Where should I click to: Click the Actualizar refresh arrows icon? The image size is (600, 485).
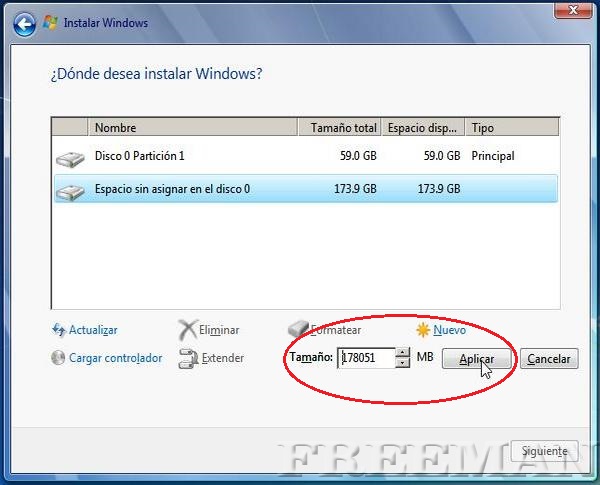pos(59,329)
